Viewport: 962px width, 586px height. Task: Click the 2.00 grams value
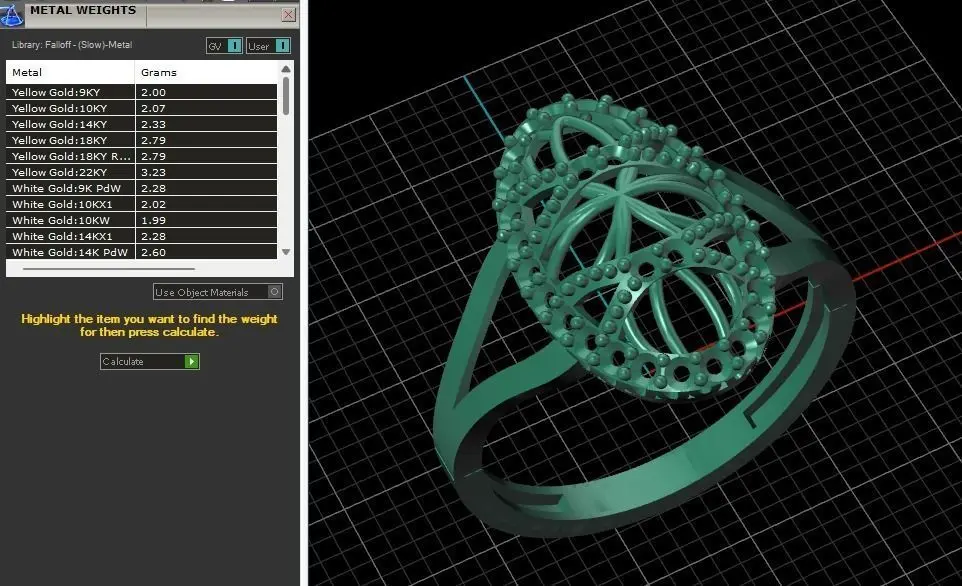153,92
